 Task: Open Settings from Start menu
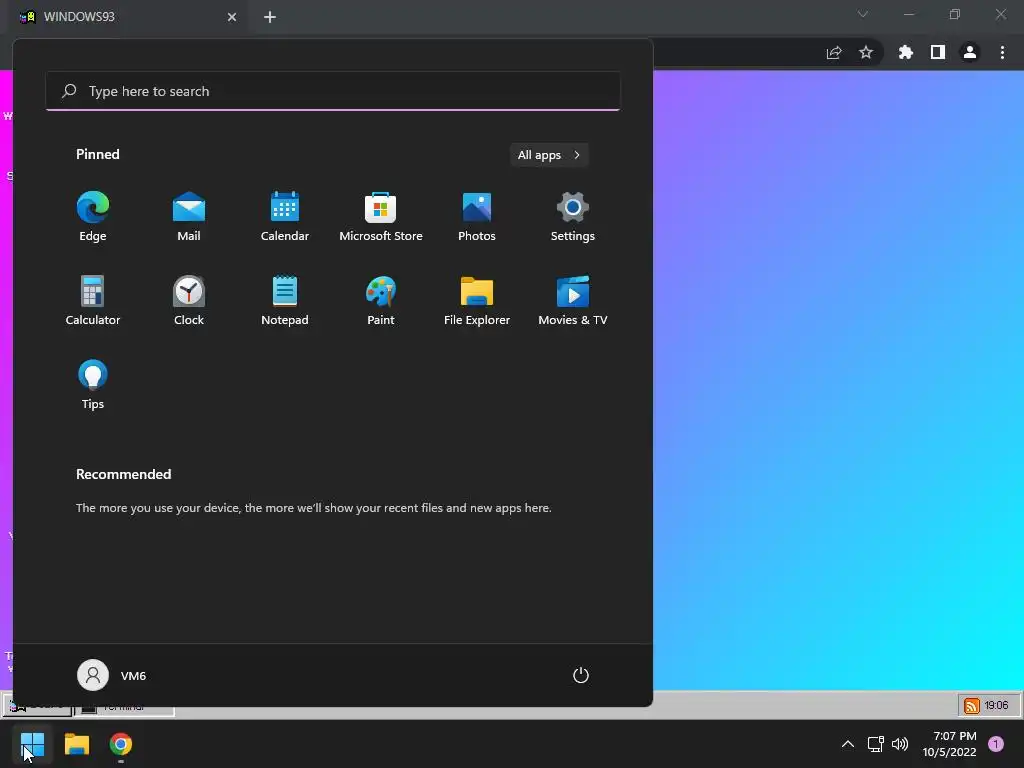pyautogui.click(x=573, y=217)
